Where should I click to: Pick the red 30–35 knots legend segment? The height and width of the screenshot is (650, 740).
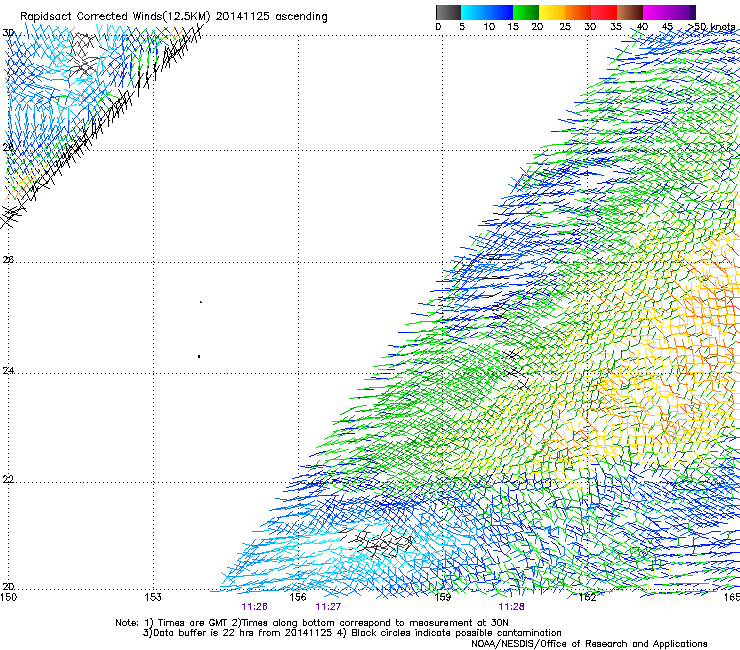(x=604, y=12)
